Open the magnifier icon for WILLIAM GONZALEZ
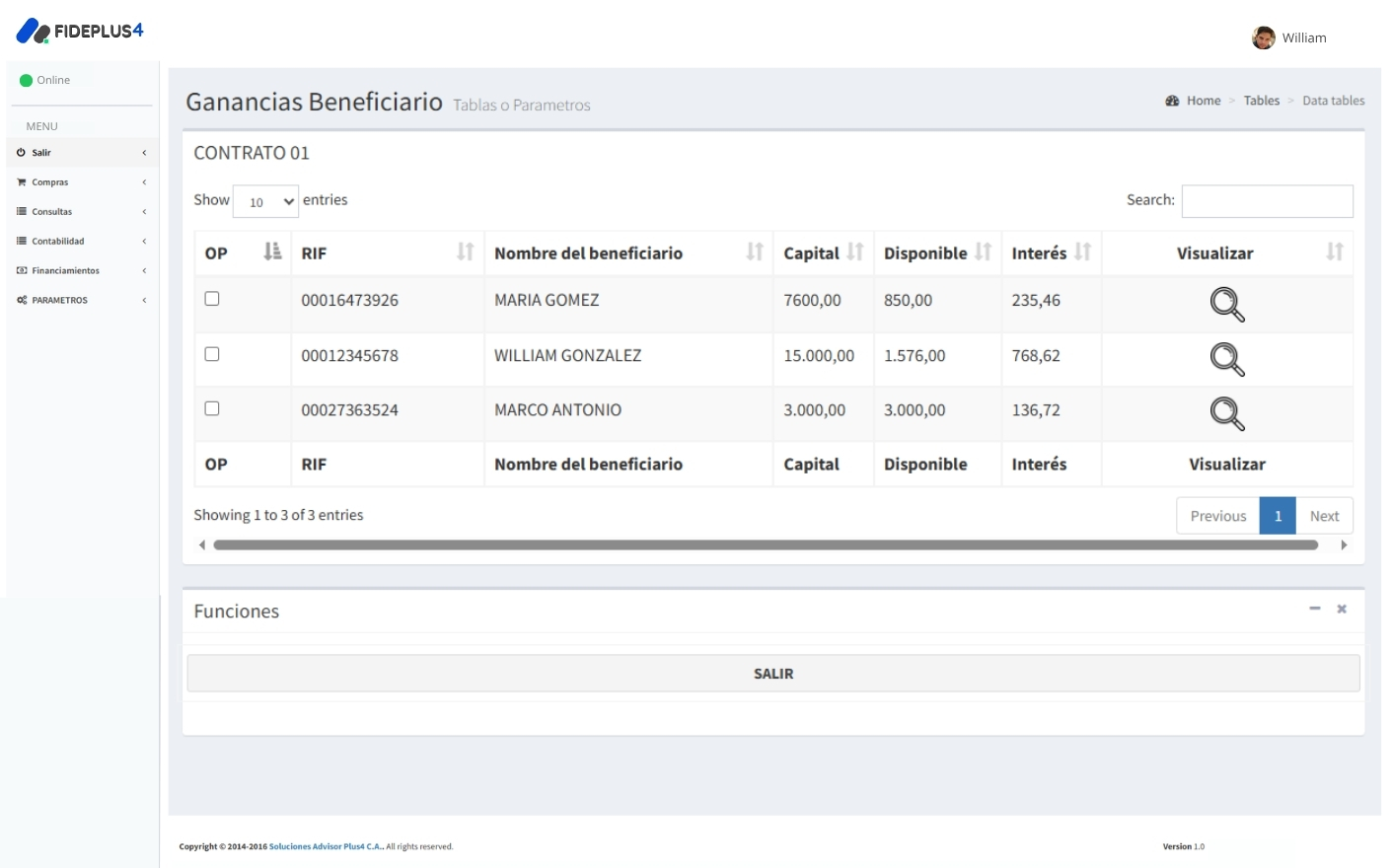 (x=1226, y=359)
